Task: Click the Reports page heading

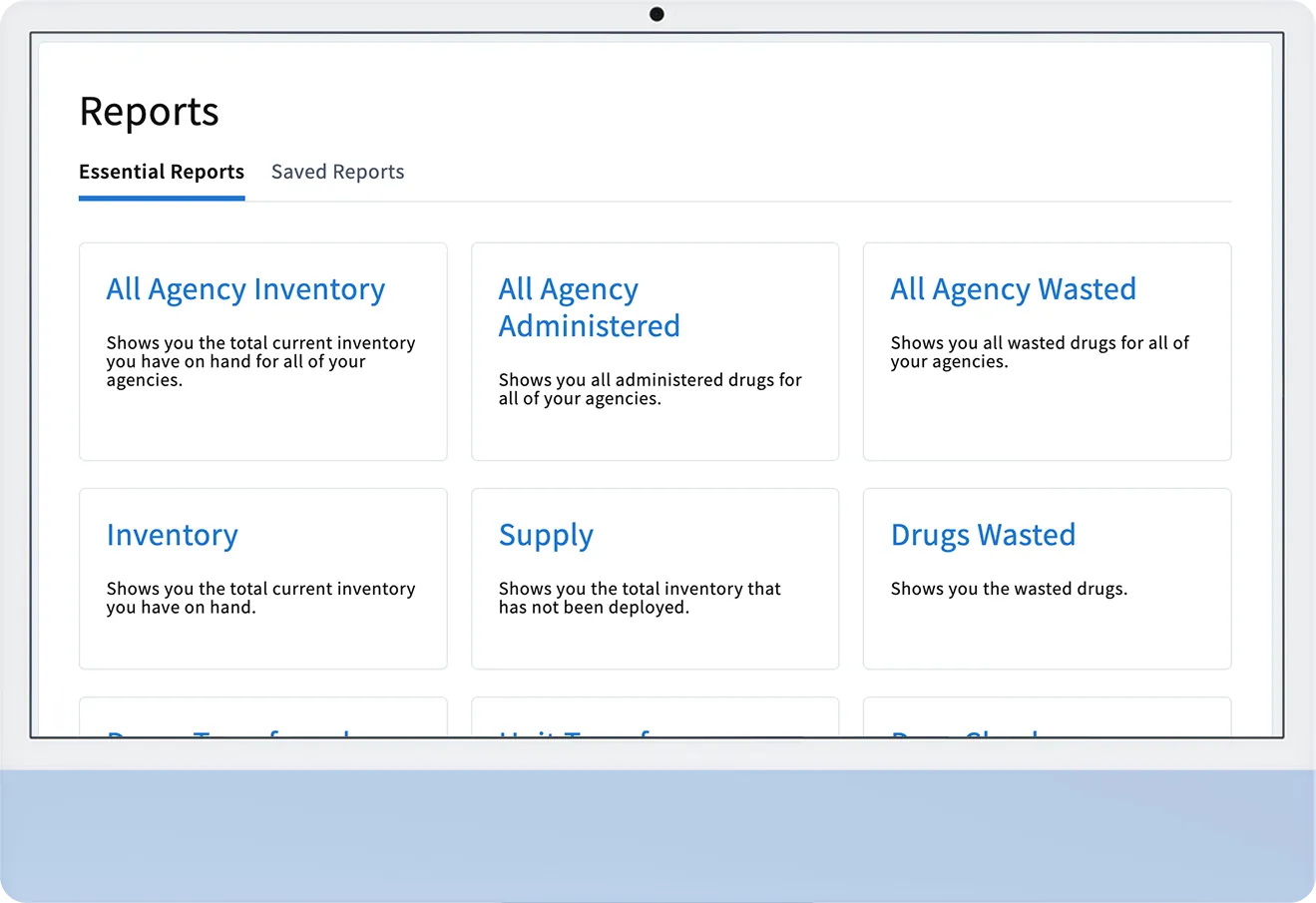Action: (x=149, y=112)
